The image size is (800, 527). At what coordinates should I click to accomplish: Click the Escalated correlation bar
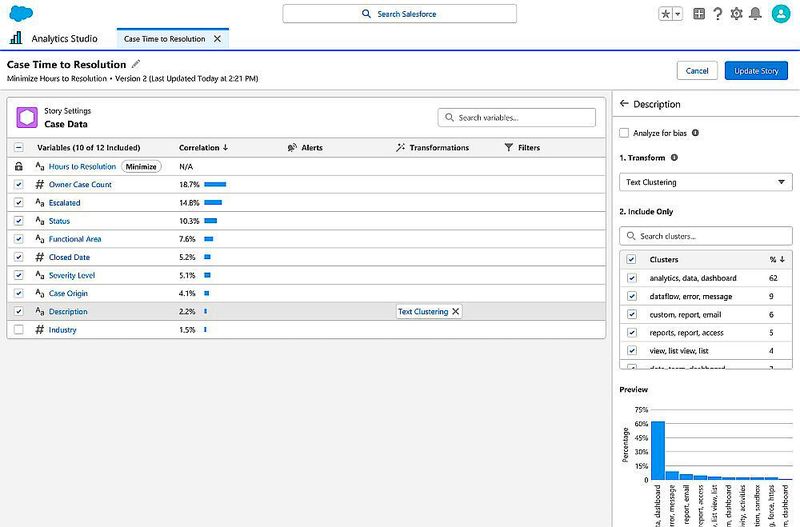[x=213, y=203]
